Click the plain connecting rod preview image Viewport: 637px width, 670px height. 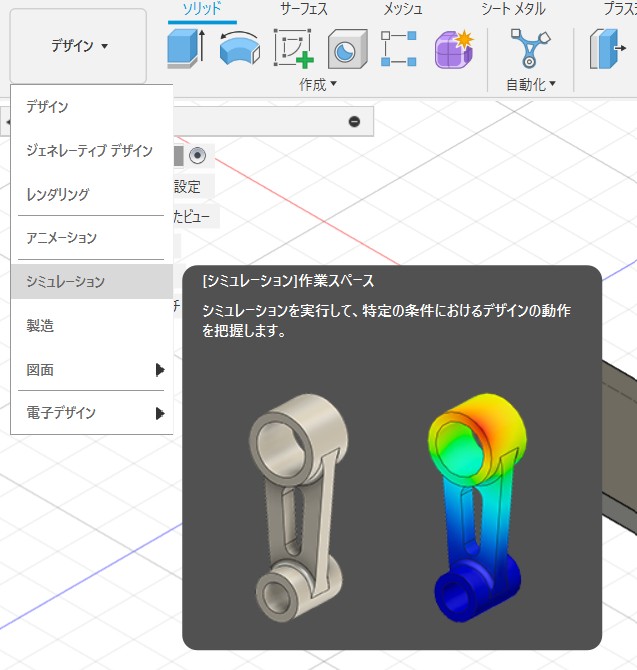tap(299, 508)
